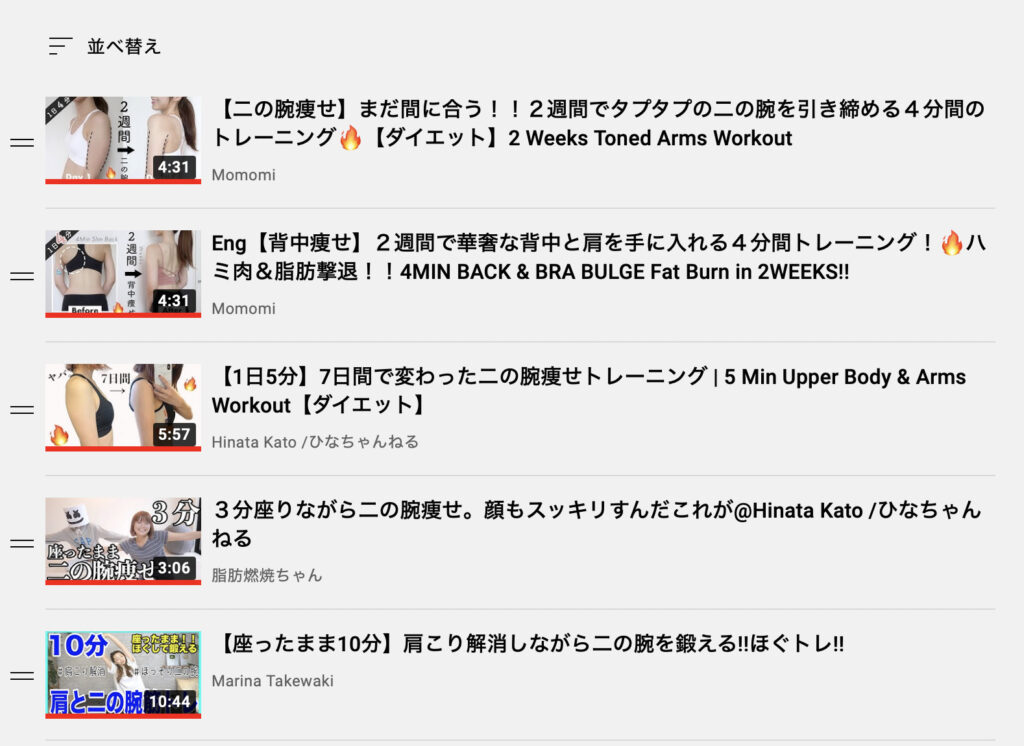Open the 3:06 座ったまま thumbnail
This screenshot has width=1024, height=746.
(x=123, y=541)
